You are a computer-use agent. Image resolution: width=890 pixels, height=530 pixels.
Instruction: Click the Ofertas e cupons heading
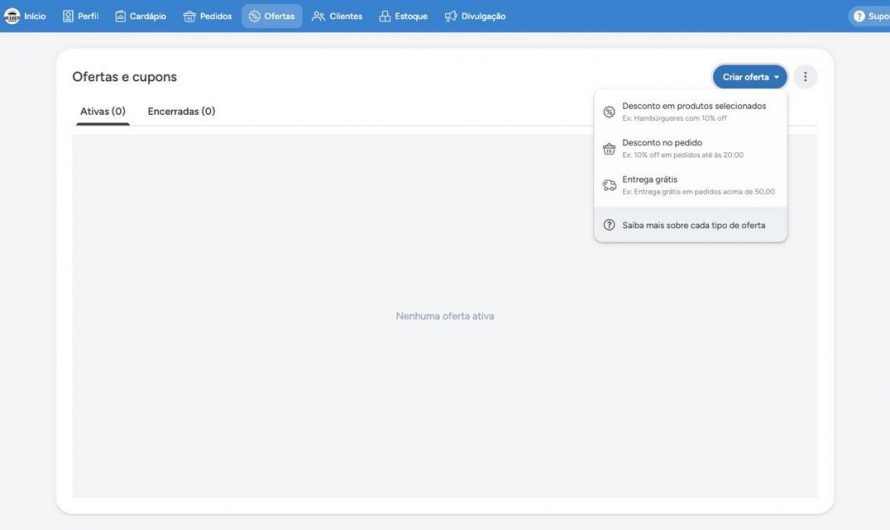[x=124, y=77]
